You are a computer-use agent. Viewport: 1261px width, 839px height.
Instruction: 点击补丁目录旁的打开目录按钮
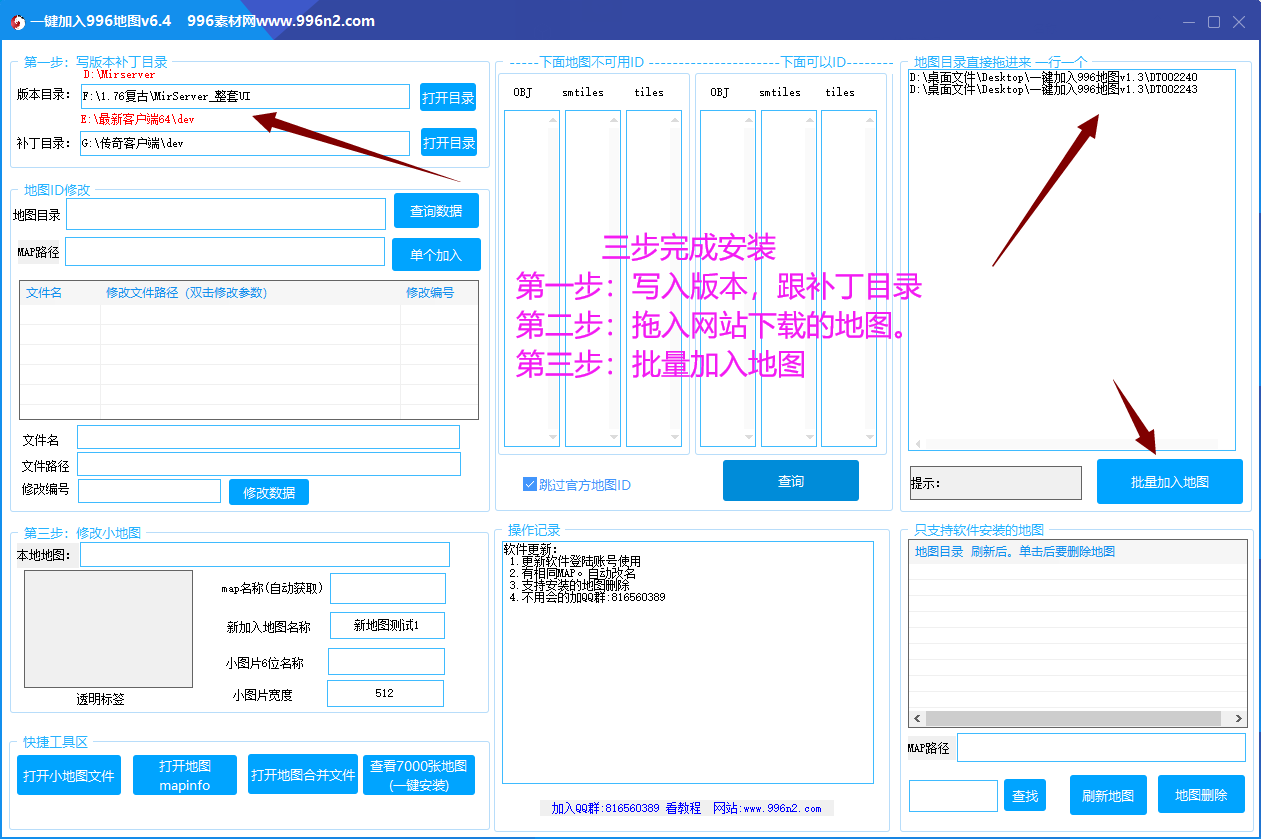[447, 142]
